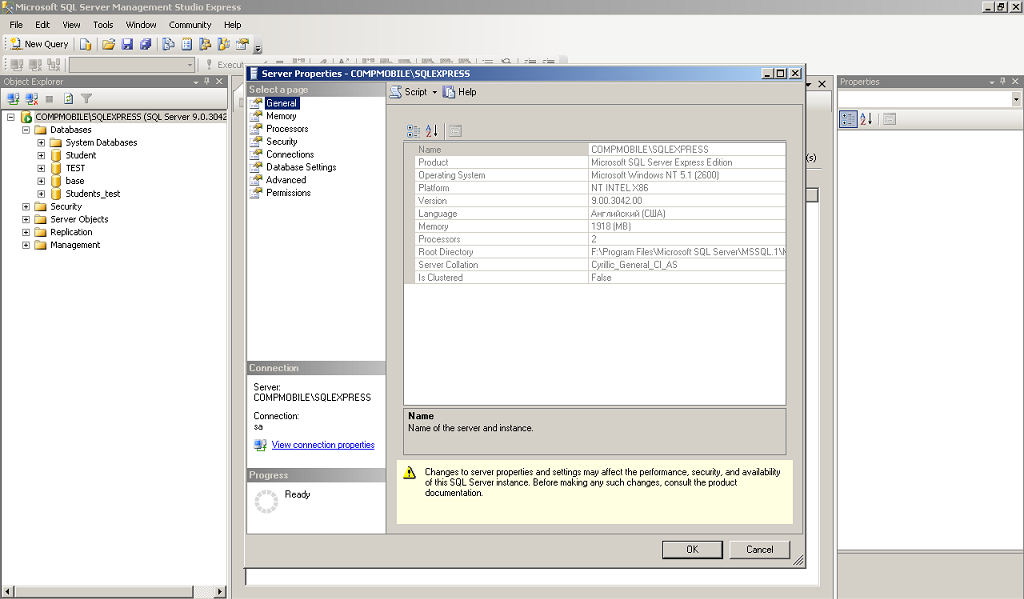Select the Advanced page
This screenshot has height=599, width=1024.
click(286, 180)
